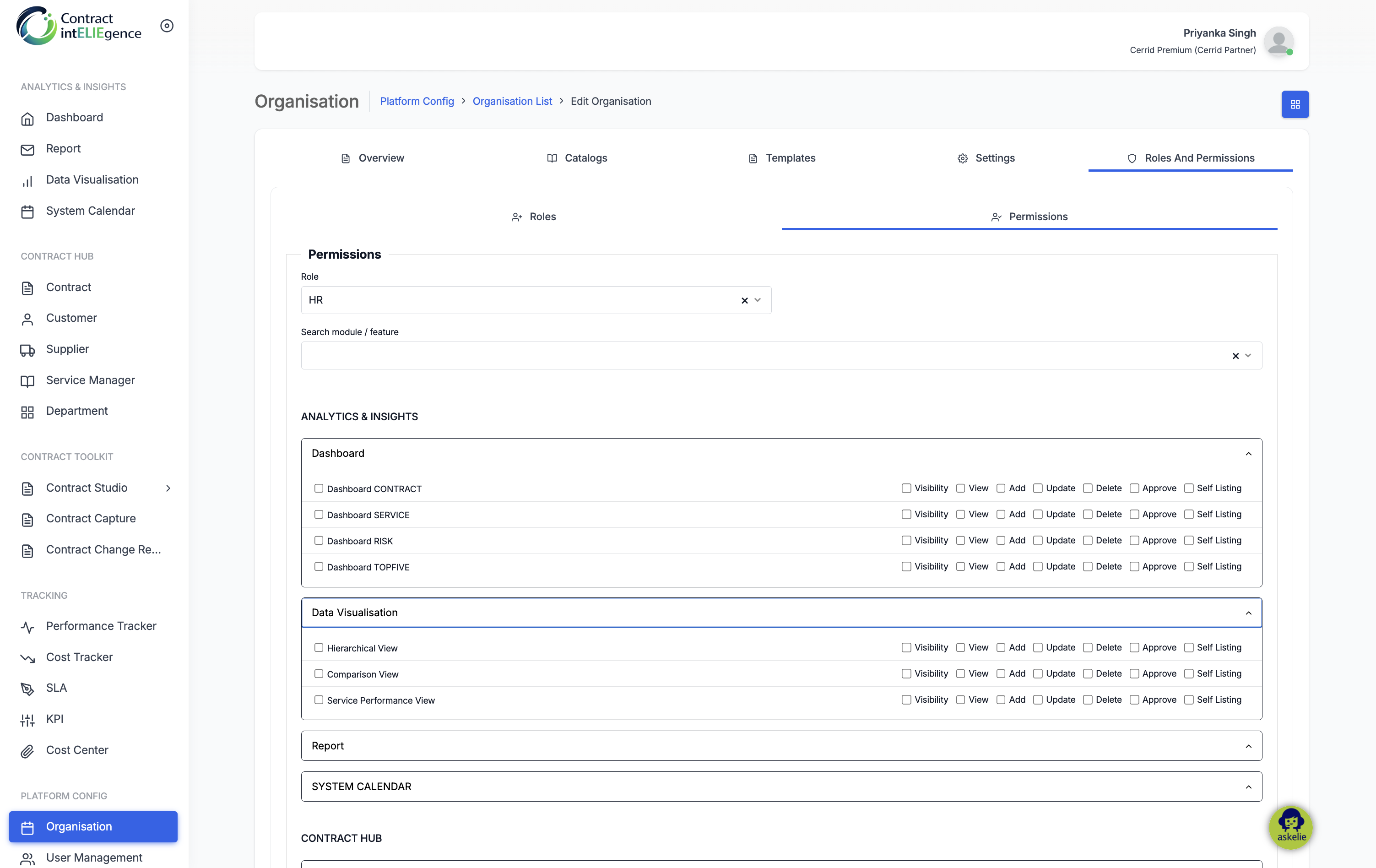Tick the Hierarchical View row checkbox

pos(319,647)
